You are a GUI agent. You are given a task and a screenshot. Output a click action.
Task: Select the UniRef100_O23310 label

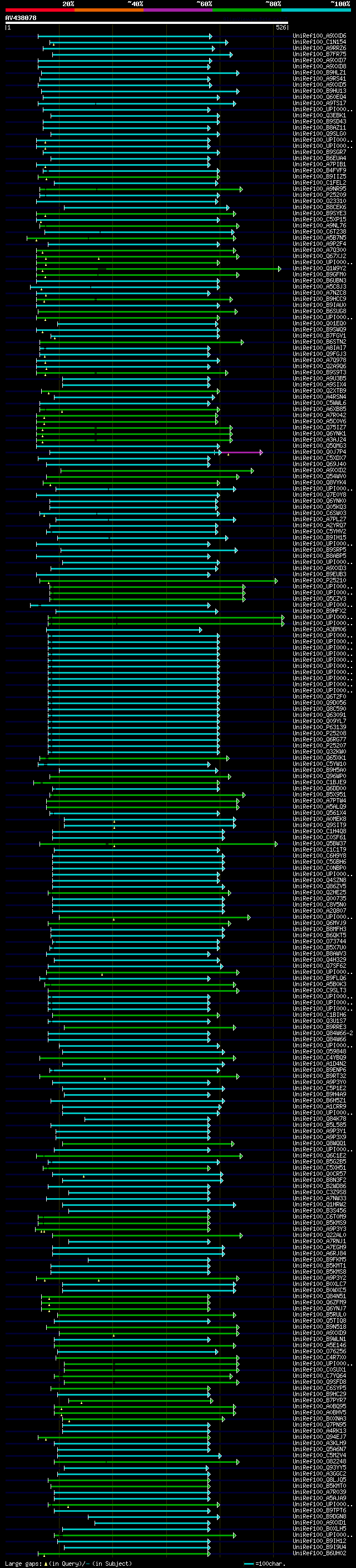319,201
